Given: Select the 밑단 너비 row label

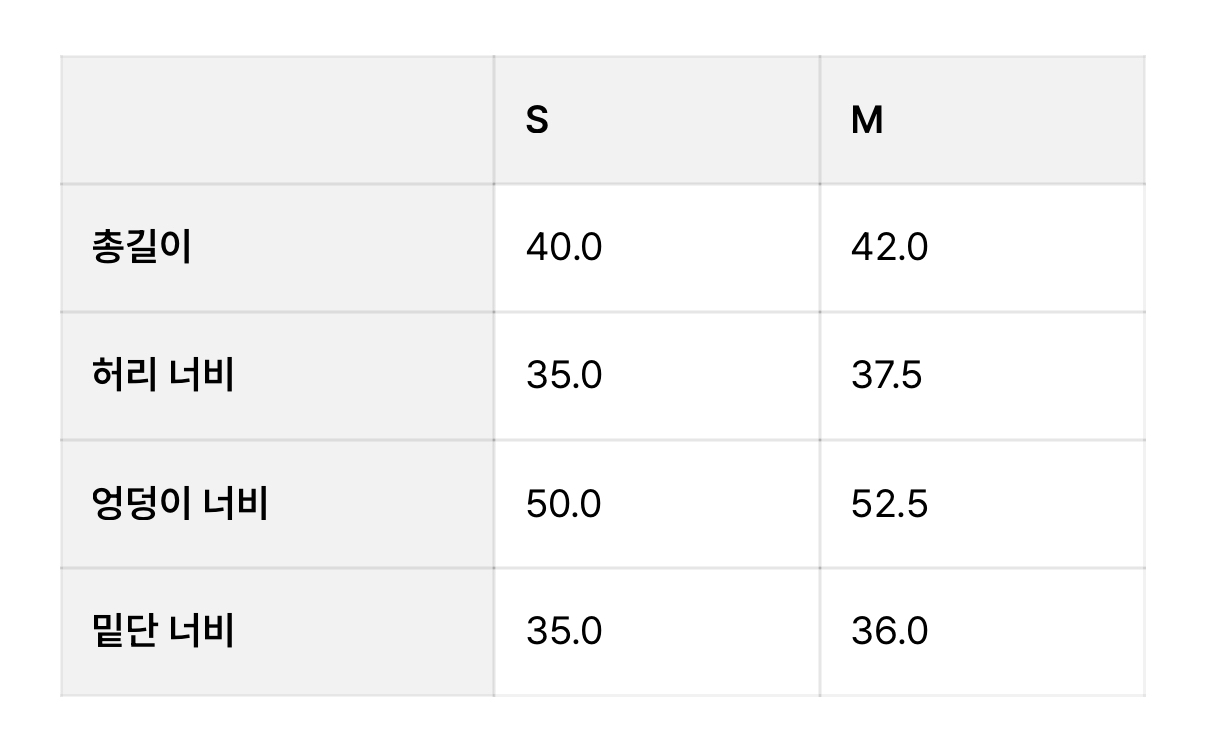Looking at the screenshot, I should click(x=162, y=632).
